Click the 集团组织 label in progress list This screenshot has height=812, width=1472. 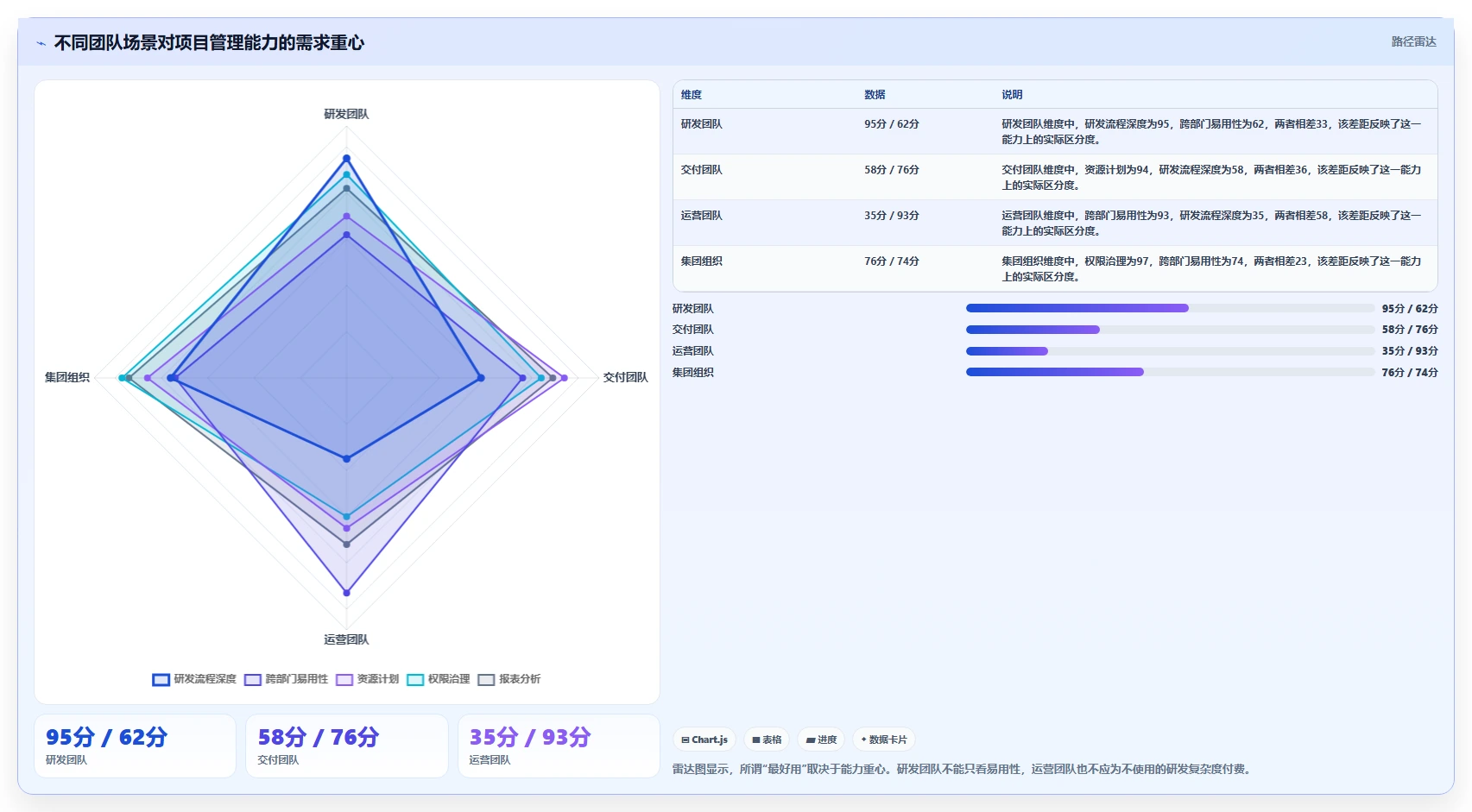click(x=693, y=373)
